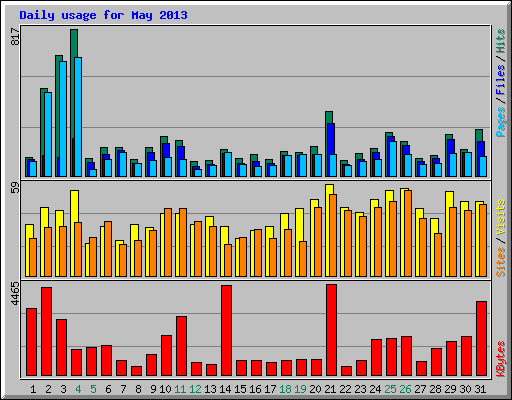The height and width of the screenshot is (400, 512).
Task: Click the Hits legend label
Action: [x=501, y=41]
